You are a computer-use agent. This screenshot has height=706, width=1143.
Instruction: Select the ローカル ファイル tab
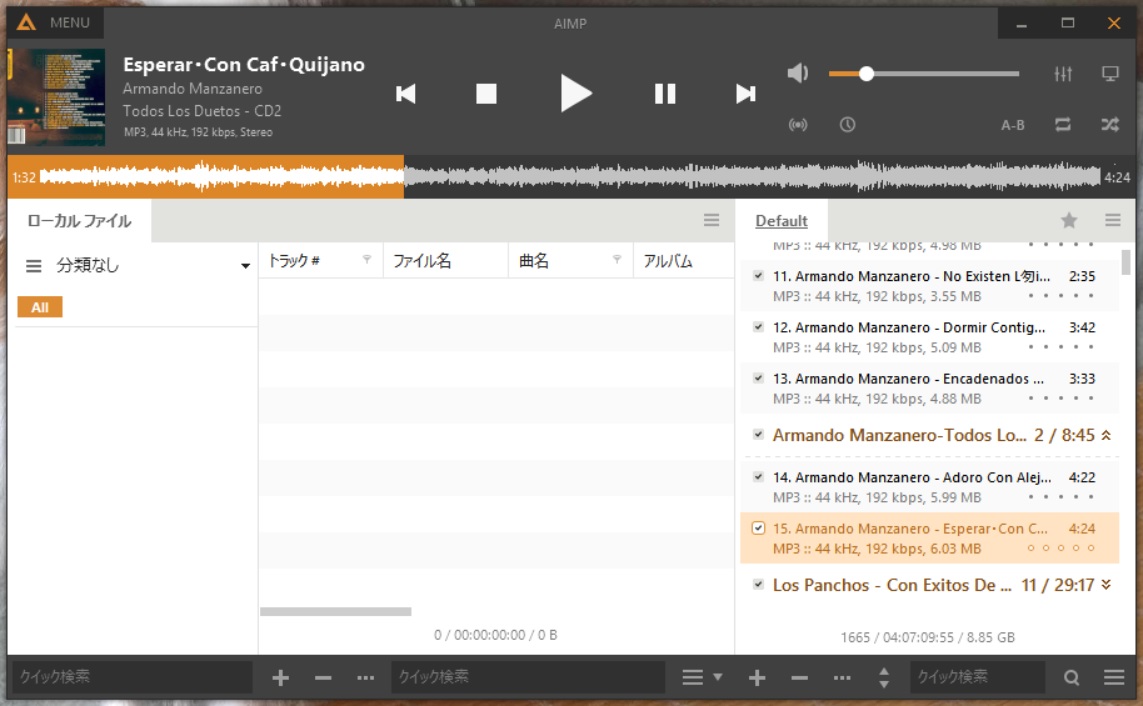[79, 221]
